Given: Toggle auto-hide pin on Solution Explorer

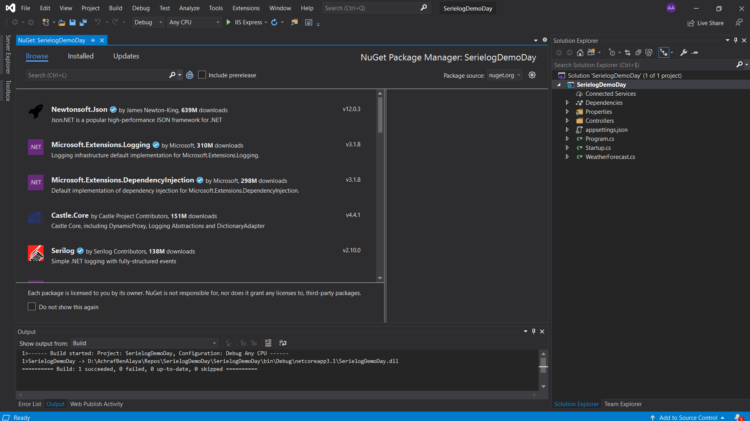Looking at the screenshot, I should click(735, 41).
